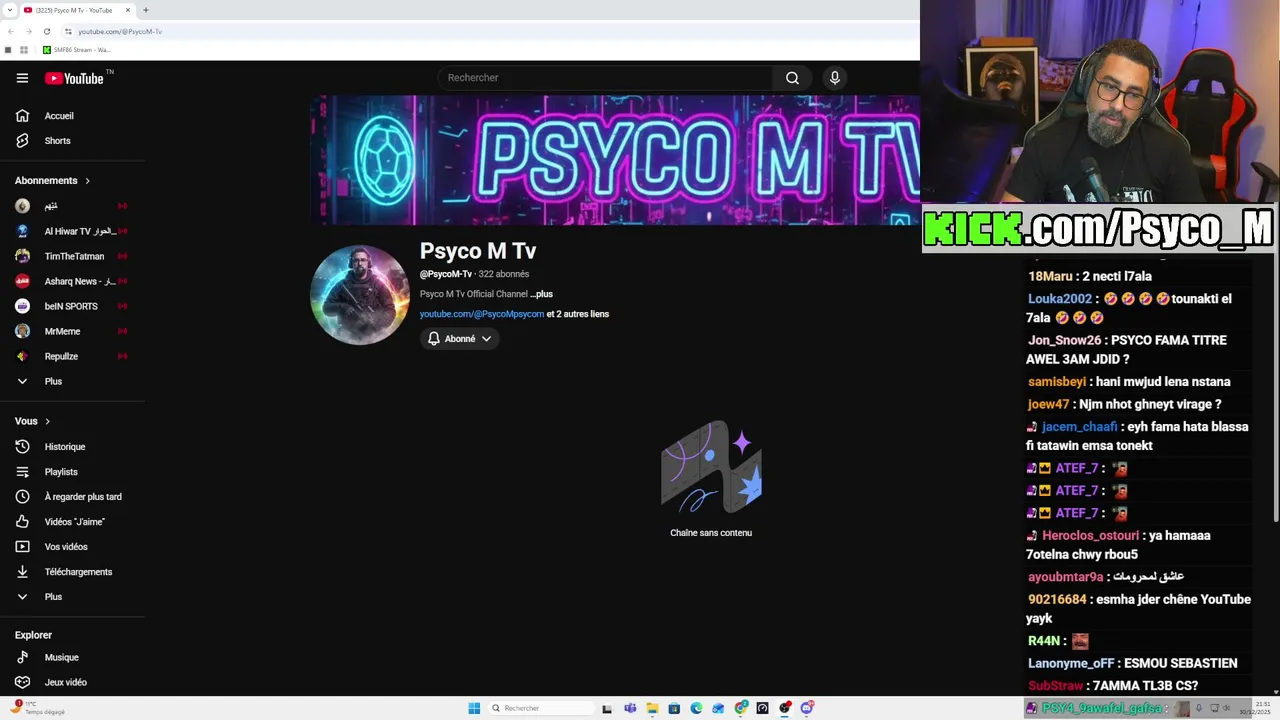Click Repullze channel avatar icon
Viewport: 1280px width, 720px height.
(22, 356)
